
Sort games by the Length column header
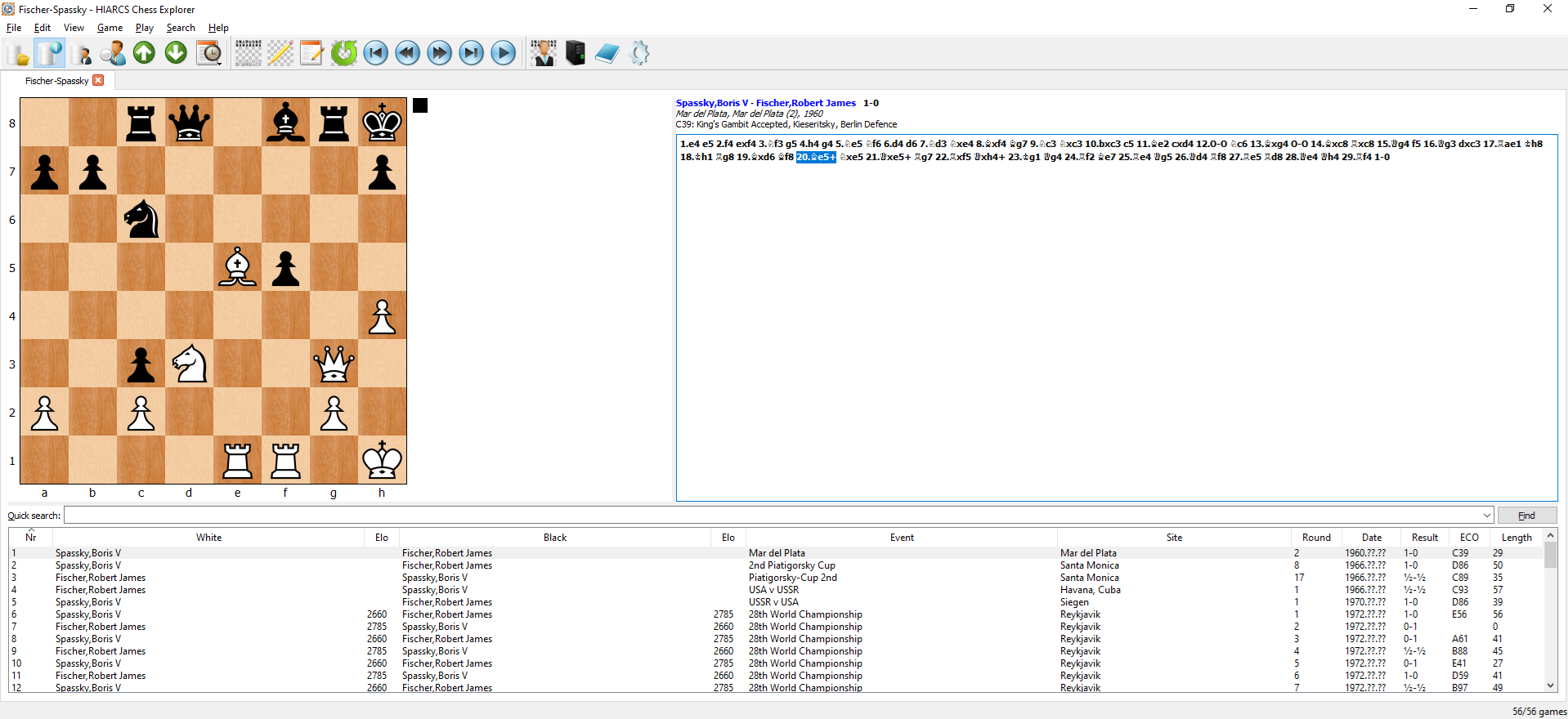[x=1516, y=538]
